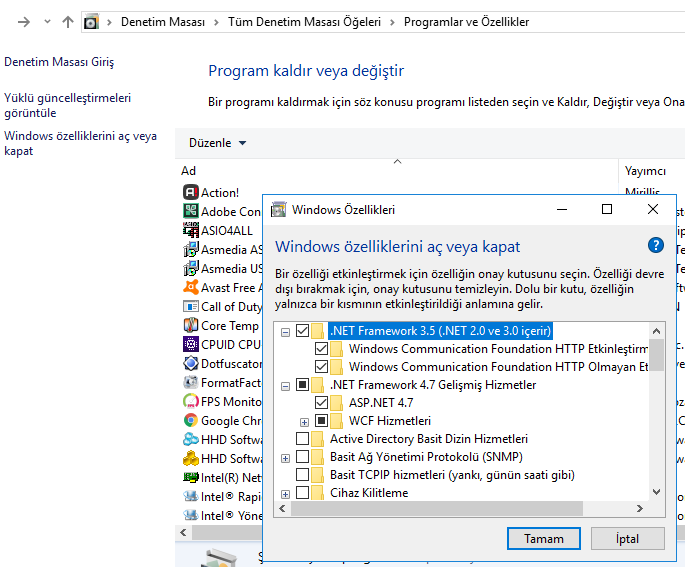Click the Asmedia US program icon
Screen dimensions: 685x567
click(x=190, y=268)
